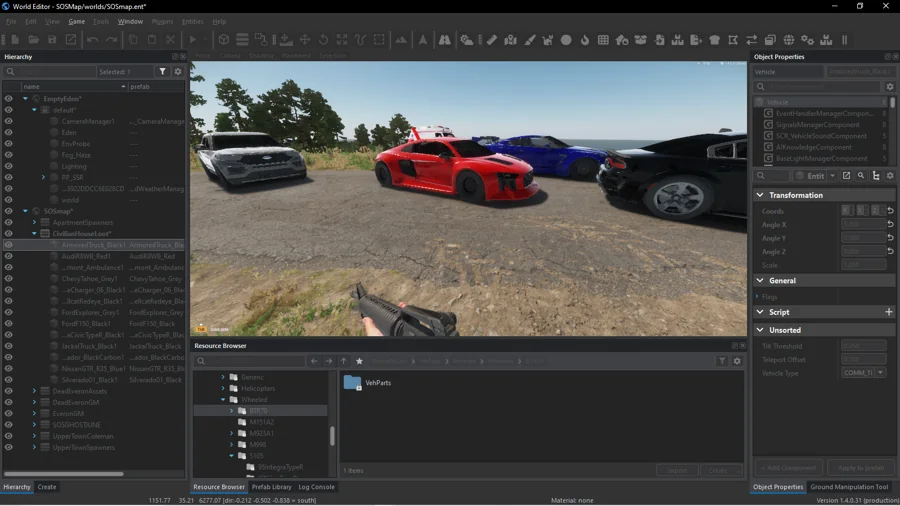The image size is (900, 506).
Task: Toggle visibility eye for AudiR8W8_Red1
Action: pos(9,256)
